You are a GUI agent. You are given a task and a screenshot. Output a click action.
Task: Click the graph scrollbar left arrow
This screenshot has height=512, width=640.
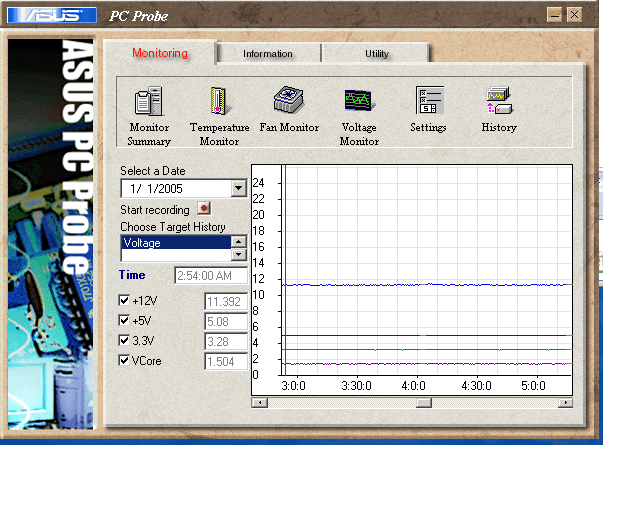260,403
